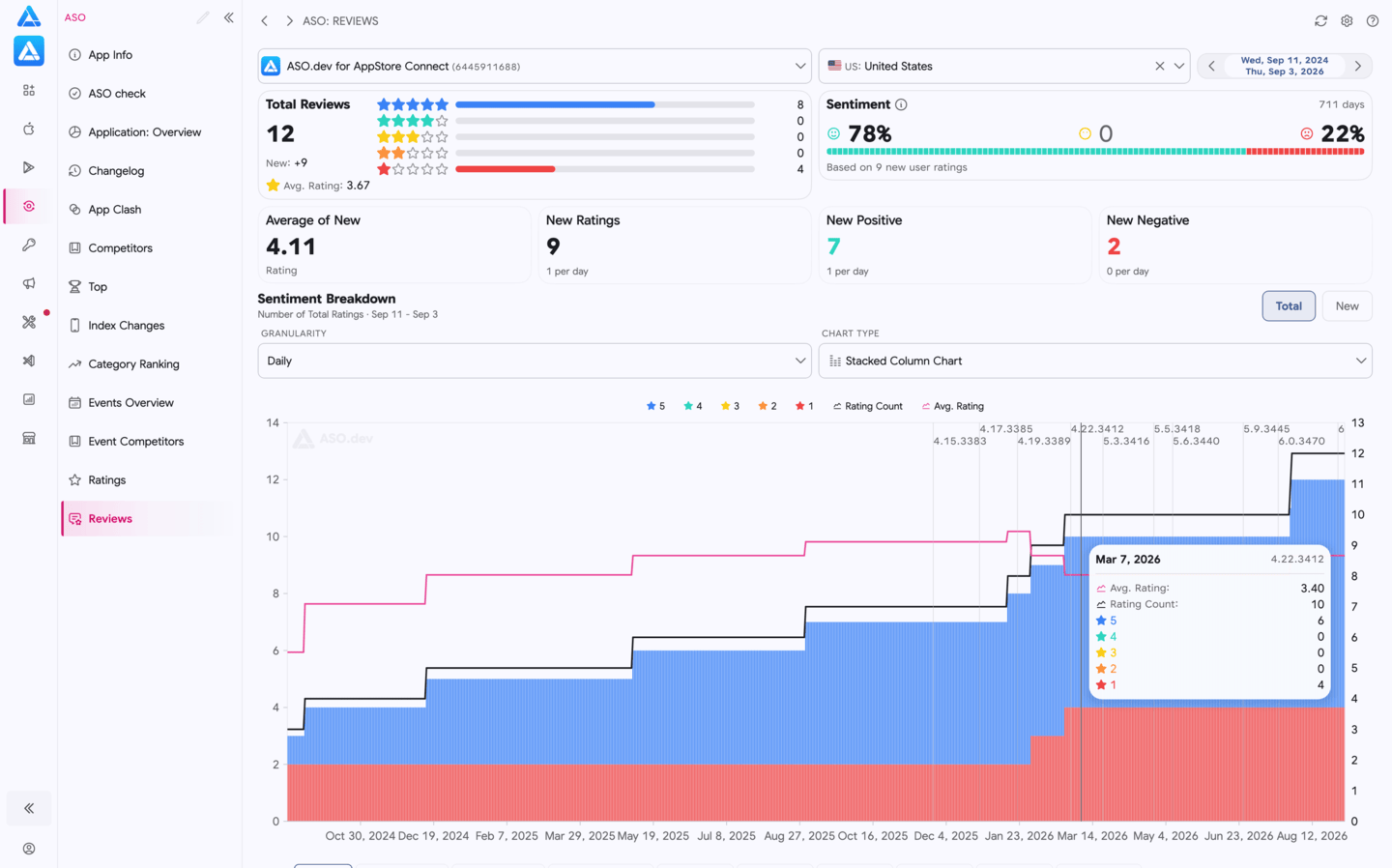Clear the United States country selection
Image resolution: width=1392 pixels, height=868 pixels.
pos(1159,66)
